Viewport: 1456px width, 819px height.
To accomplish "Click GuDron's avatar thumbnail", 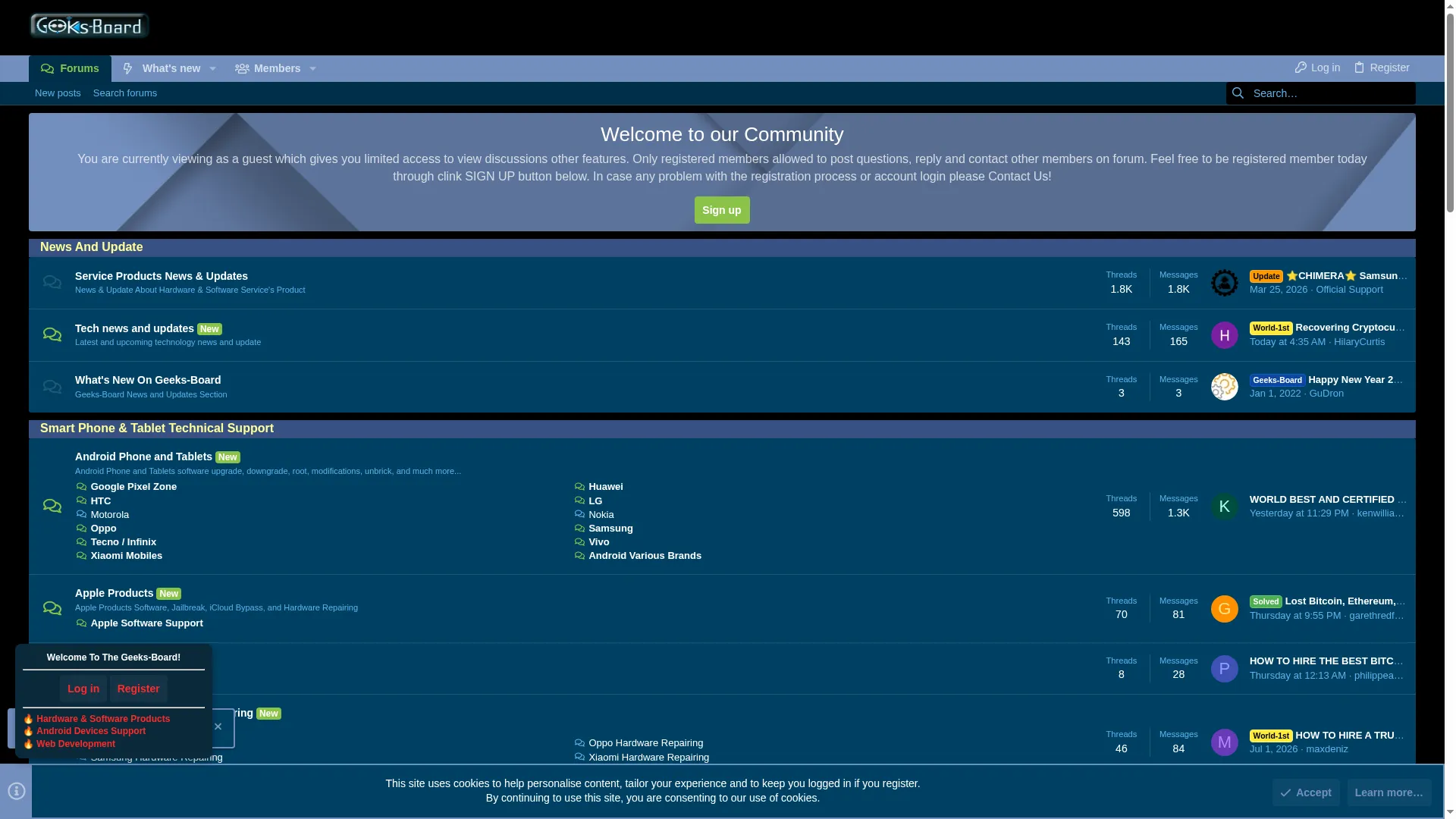I will pos(1224,387).
